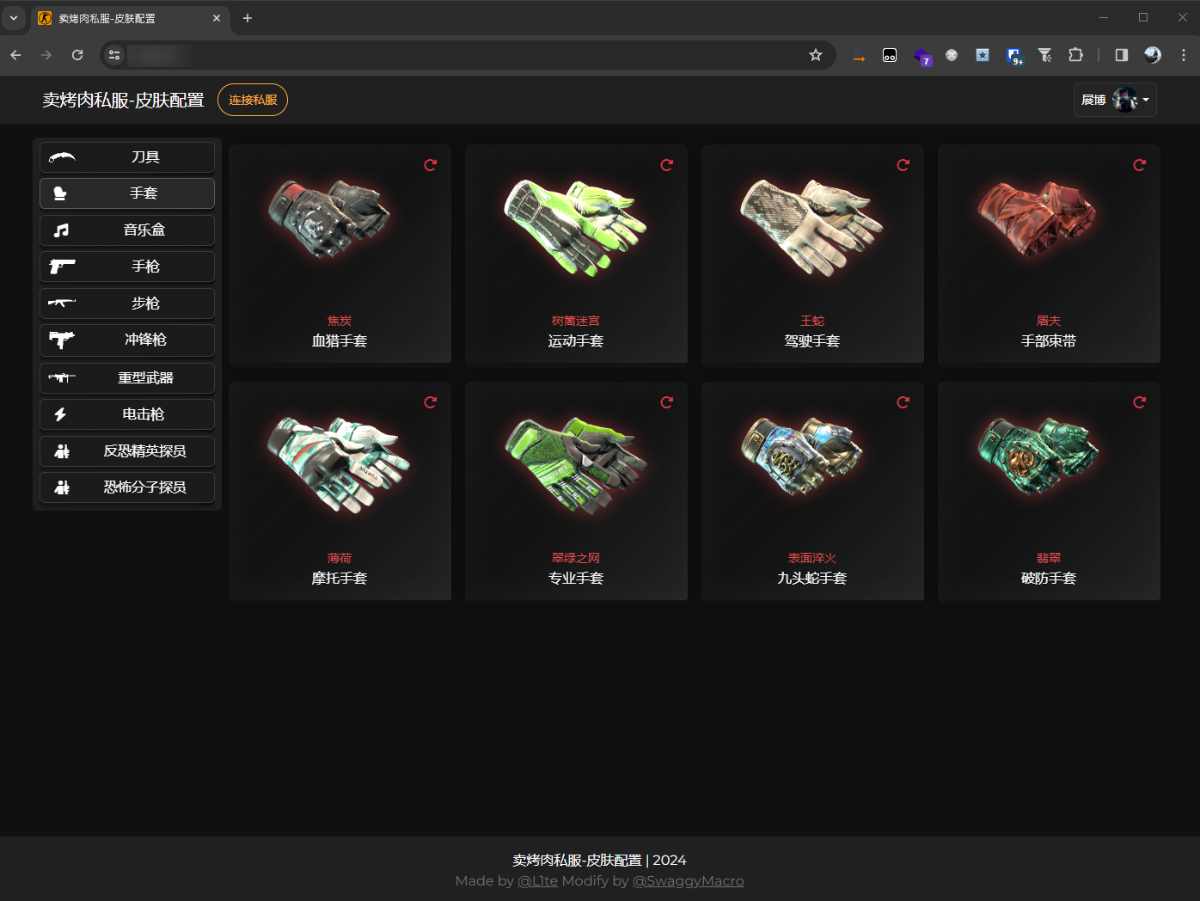Open the Chrome profile avatar icon

[1153, 55]
